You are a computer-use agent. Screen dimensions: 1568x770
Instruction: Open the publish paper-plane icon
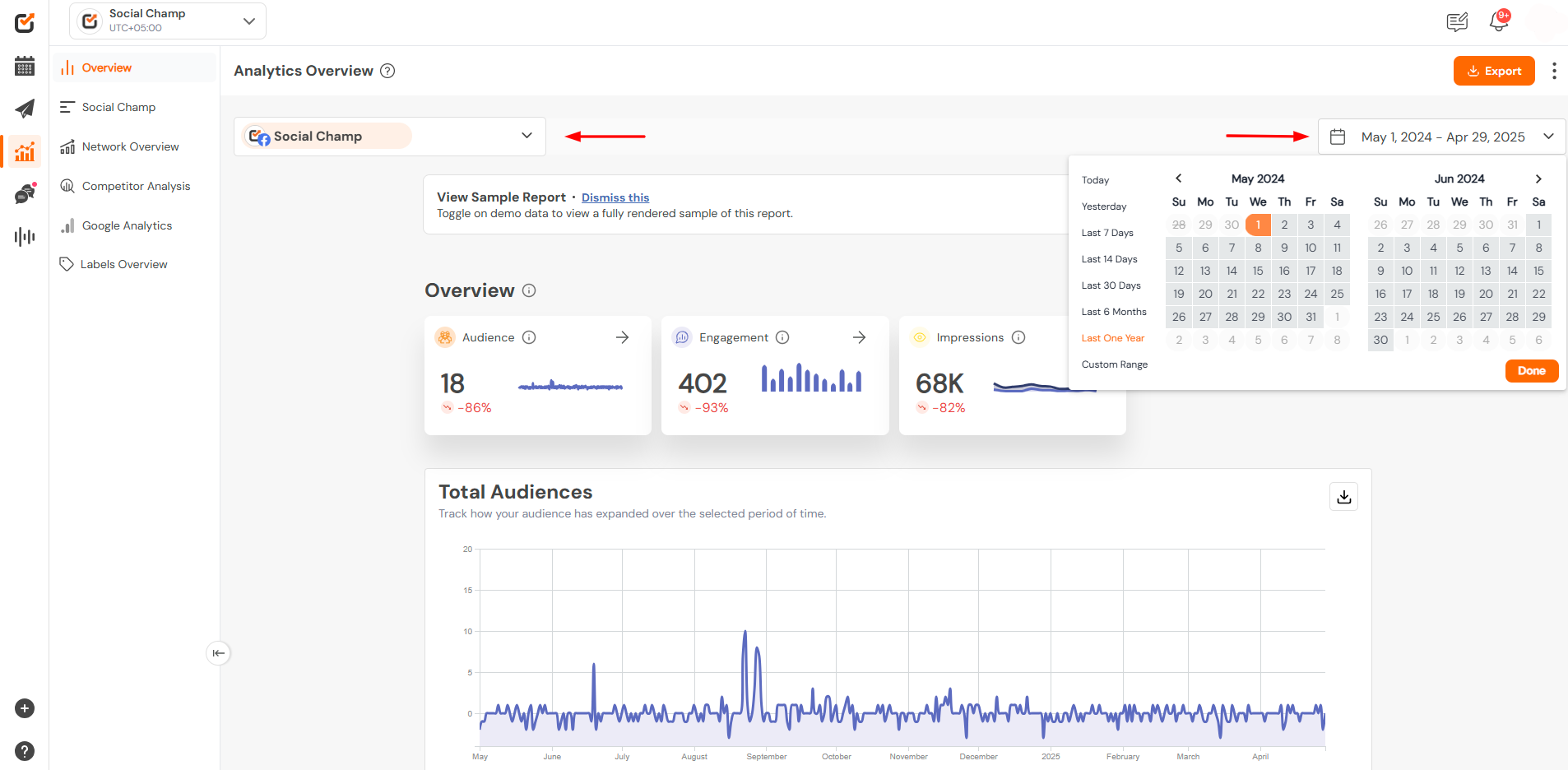(x=25, y=109)
